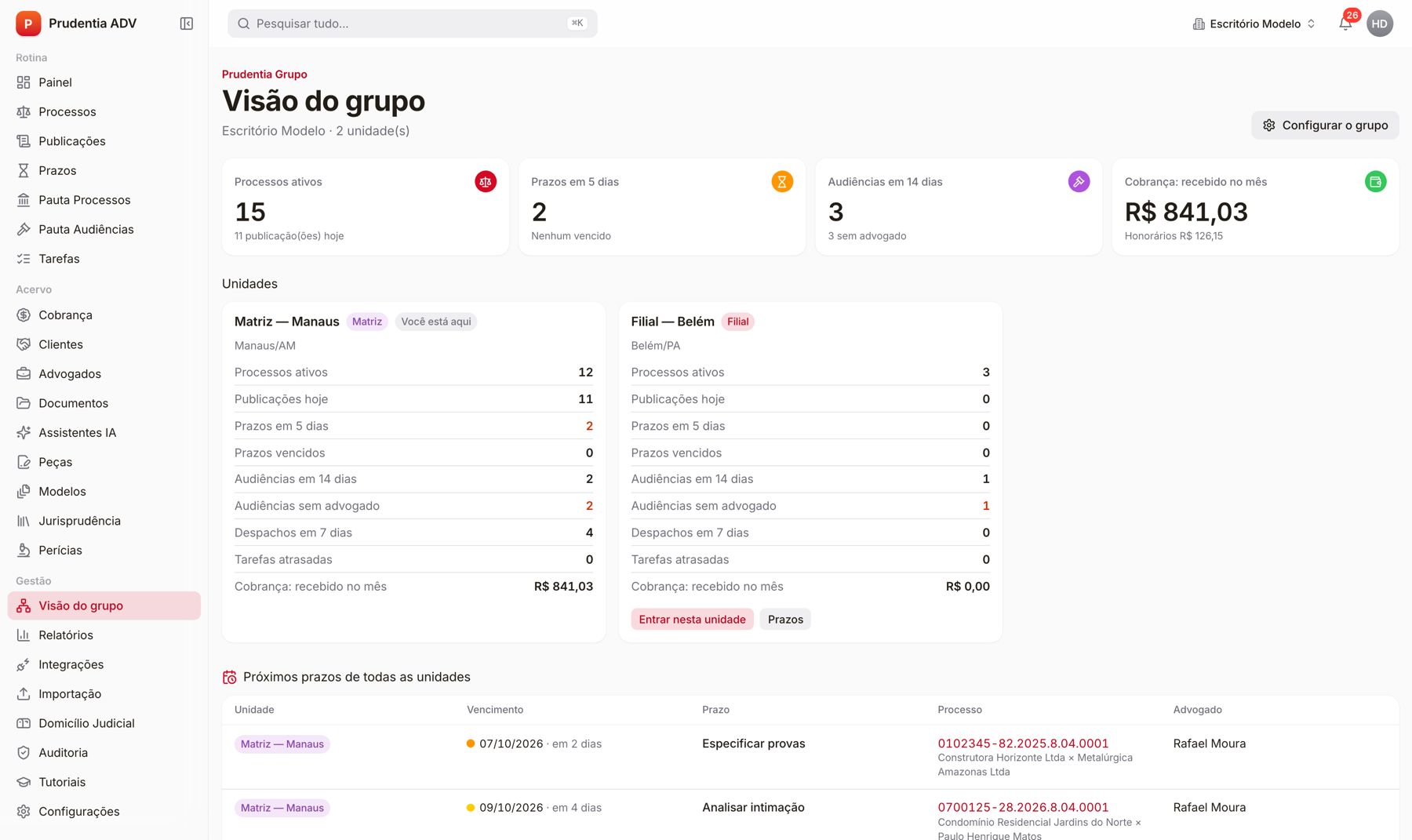The image size is (1412, 840).
Task: Click the red scales icon on Processos ativos card
Action: click(x=486, y=182)
